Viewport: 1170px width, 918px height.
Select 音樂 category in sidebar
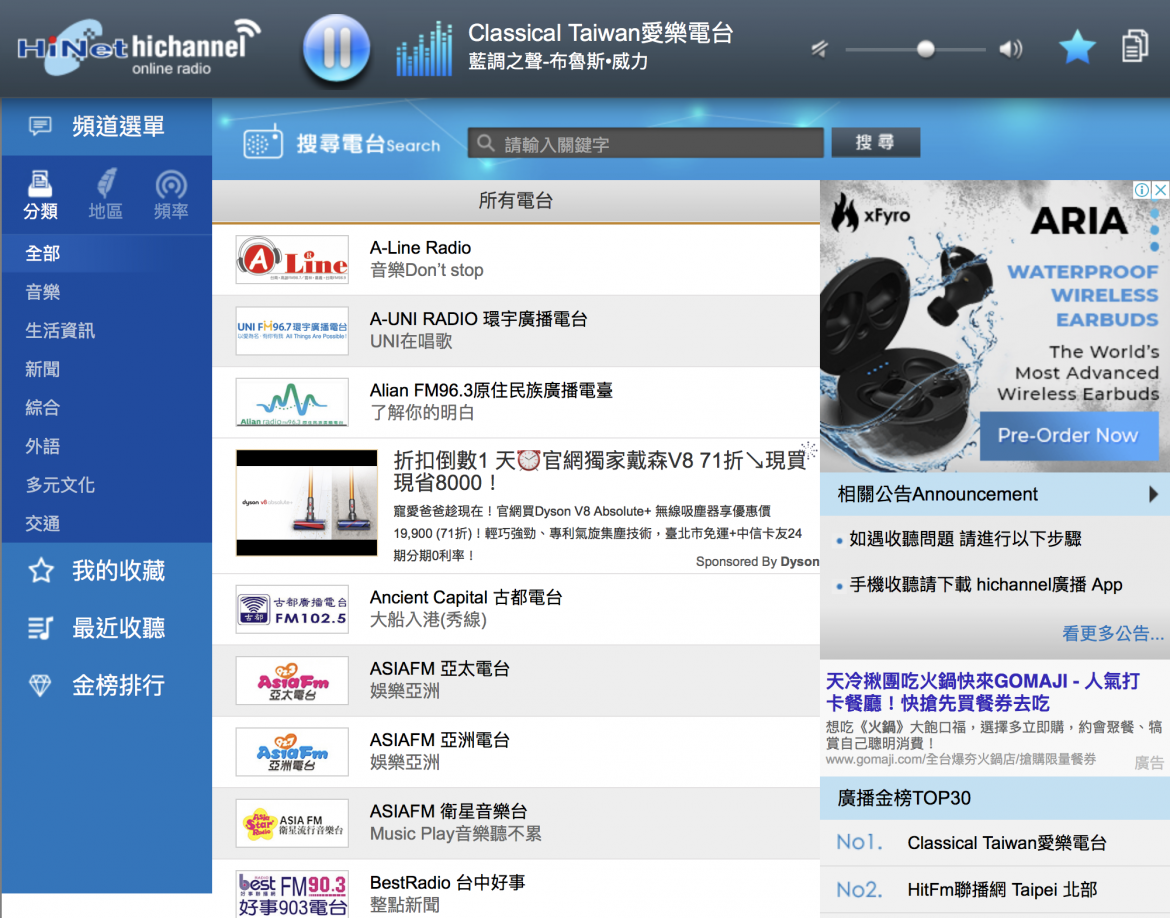point(43,292)
